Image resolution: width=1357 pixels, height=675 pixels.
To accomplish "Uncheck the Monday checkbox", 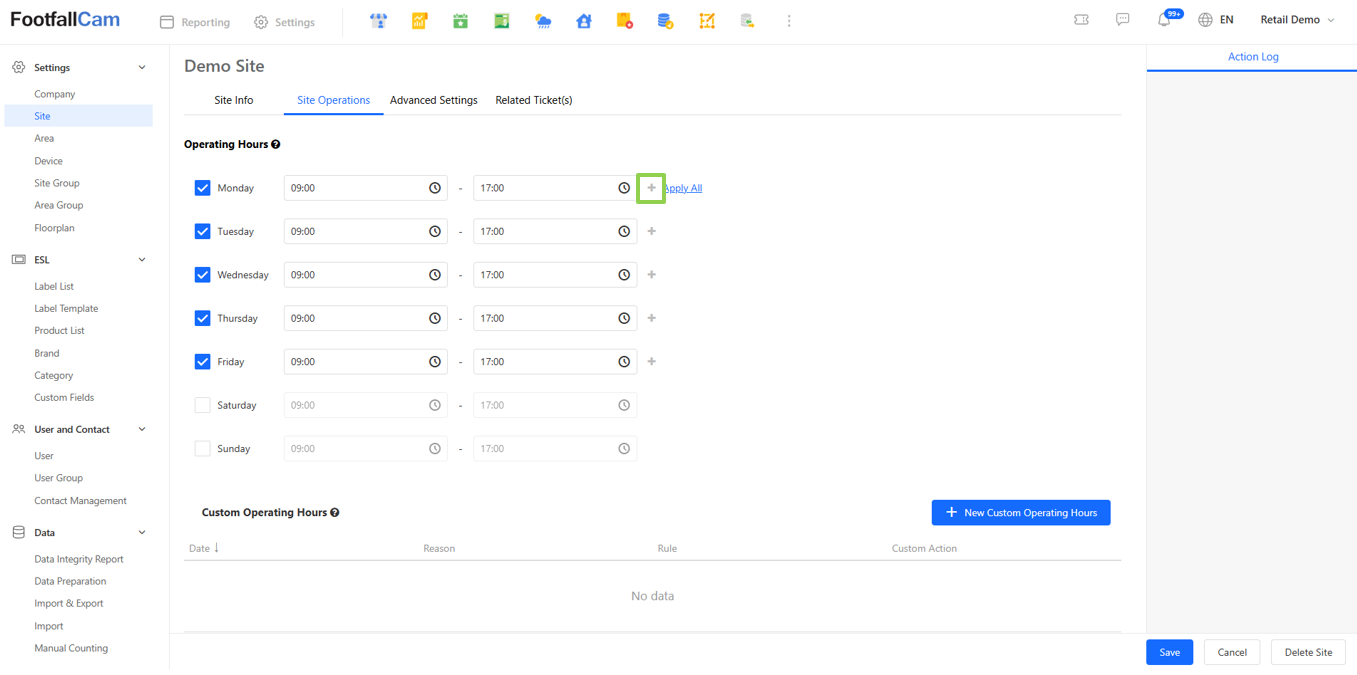I will pyautogui.click(x=203, y=188).
